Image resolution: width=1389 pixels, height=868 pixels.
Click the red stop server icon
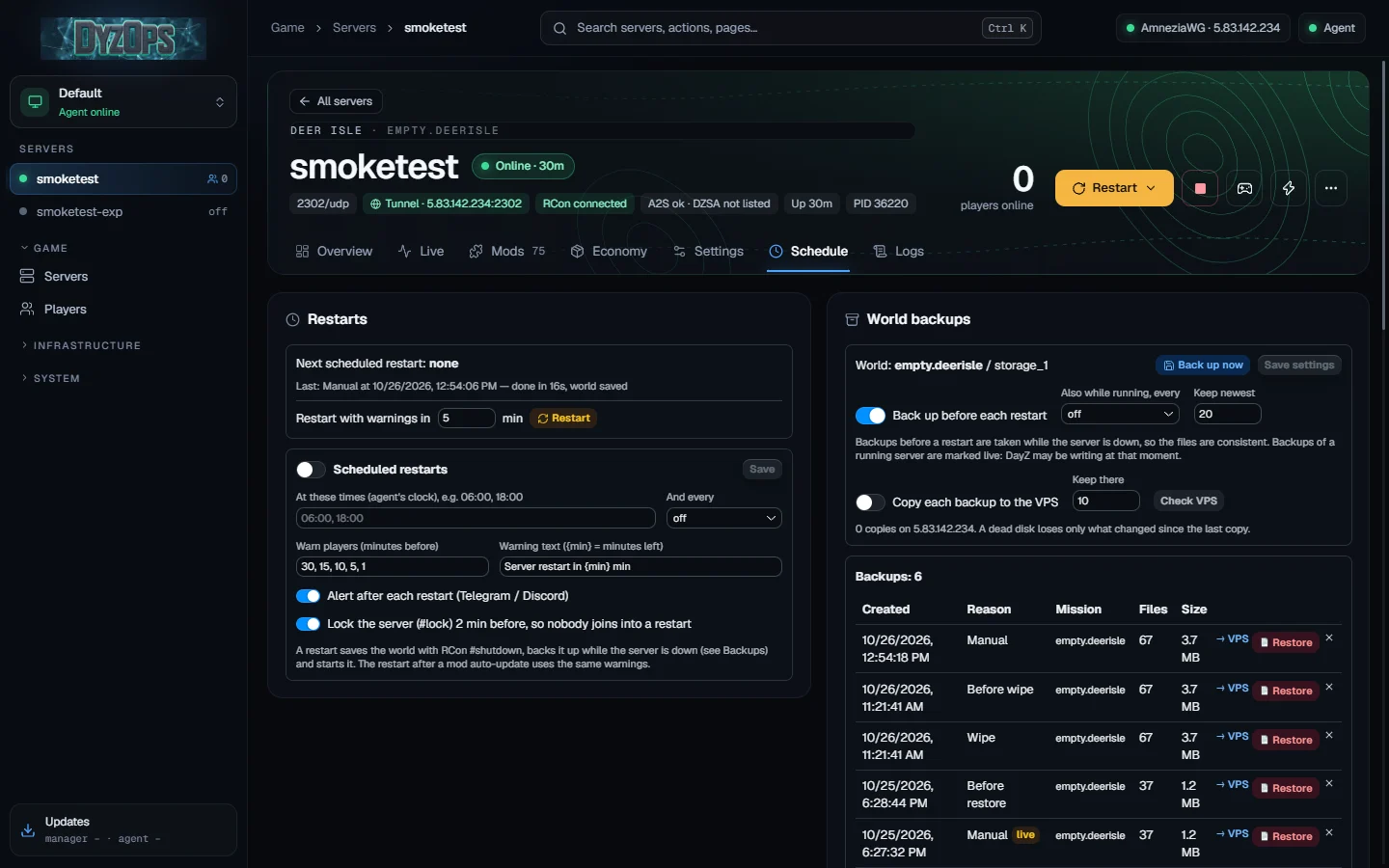tap(1200, 188)
